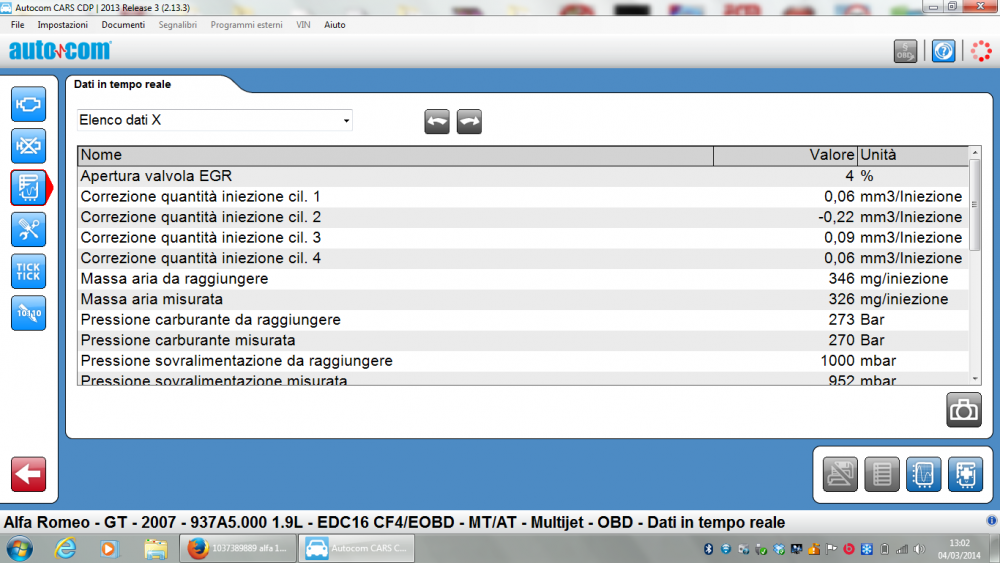1000x563 pixels.
Task: Open the Segnalibri menu
Action: (x=177, y=25)
